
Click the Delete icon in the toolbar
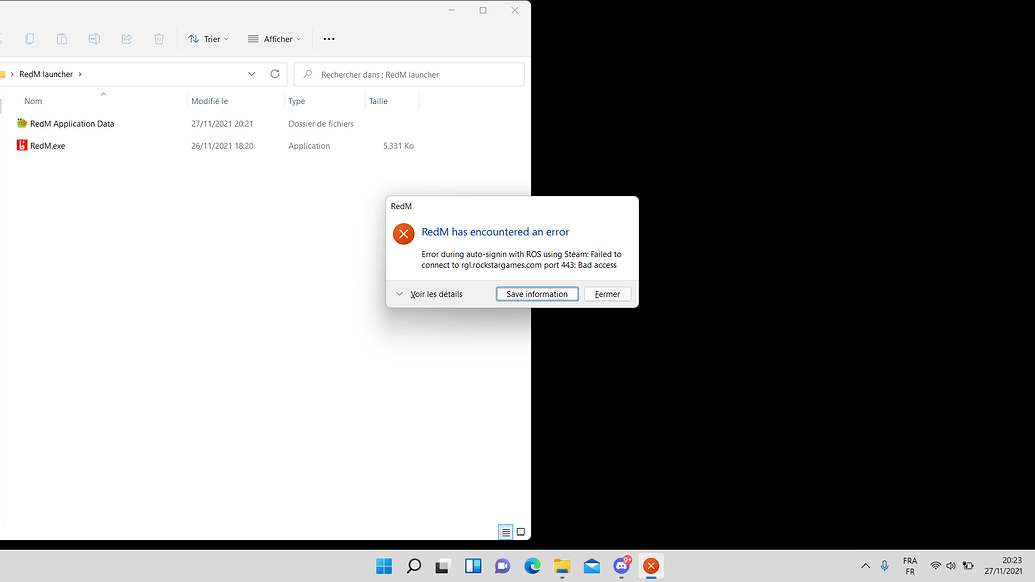[158, 38]
